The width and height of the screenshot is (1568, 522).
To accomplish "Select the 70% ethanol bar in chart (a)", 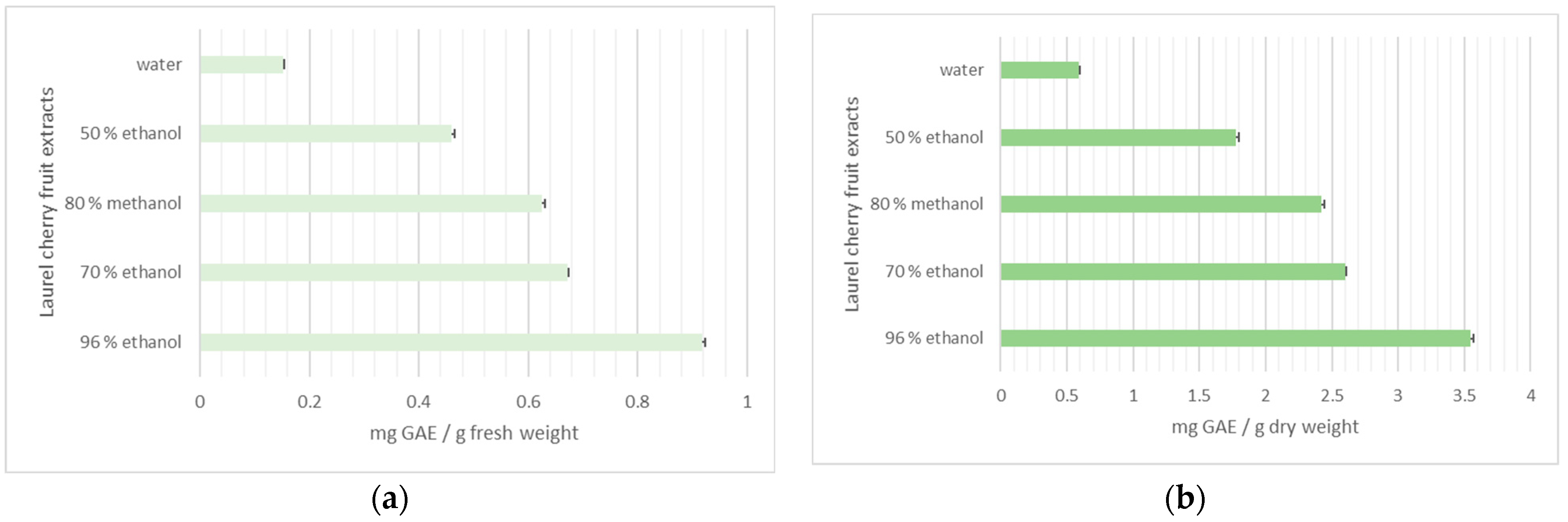I will coord(384,272).
